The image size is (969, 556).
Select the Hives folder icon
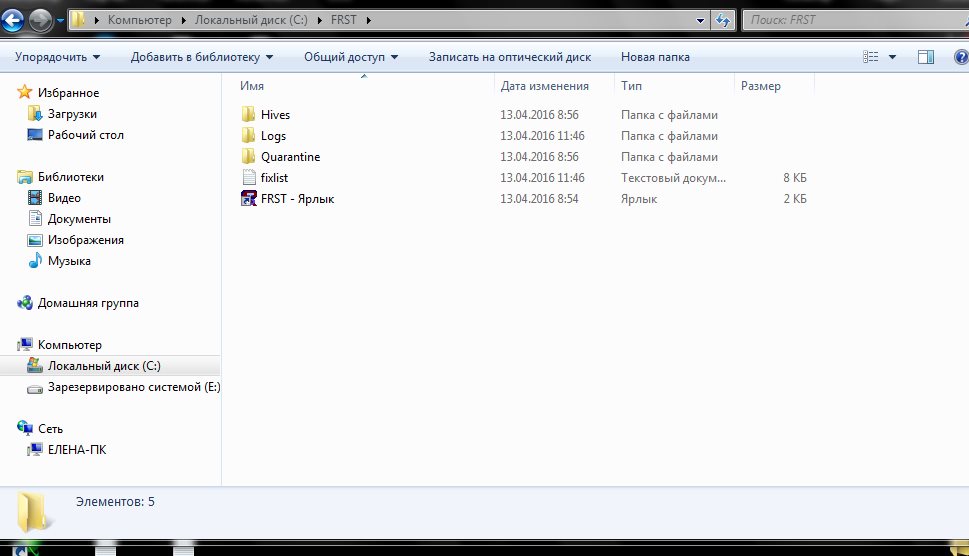[248, 114]
